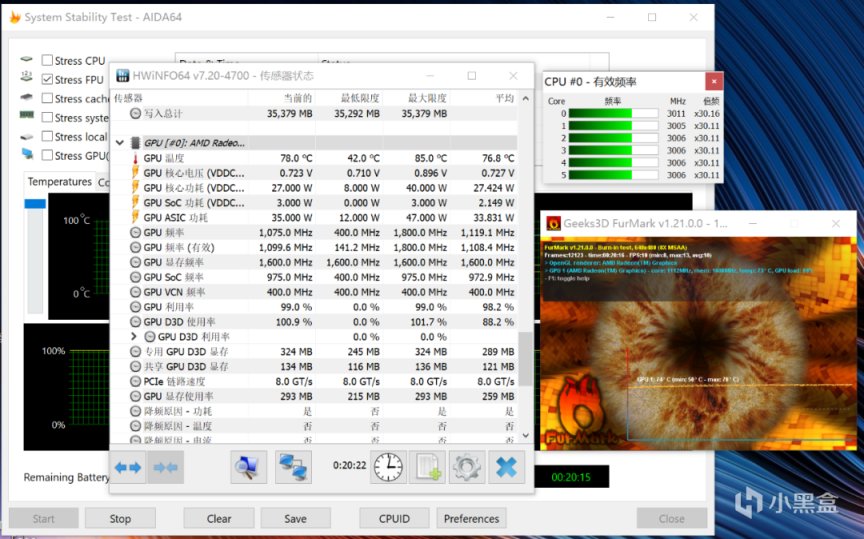Close the CPU #0 有效频率 panel
This screenshot has width=864, height=539.
pyautogui.click(x=714, y=82)
